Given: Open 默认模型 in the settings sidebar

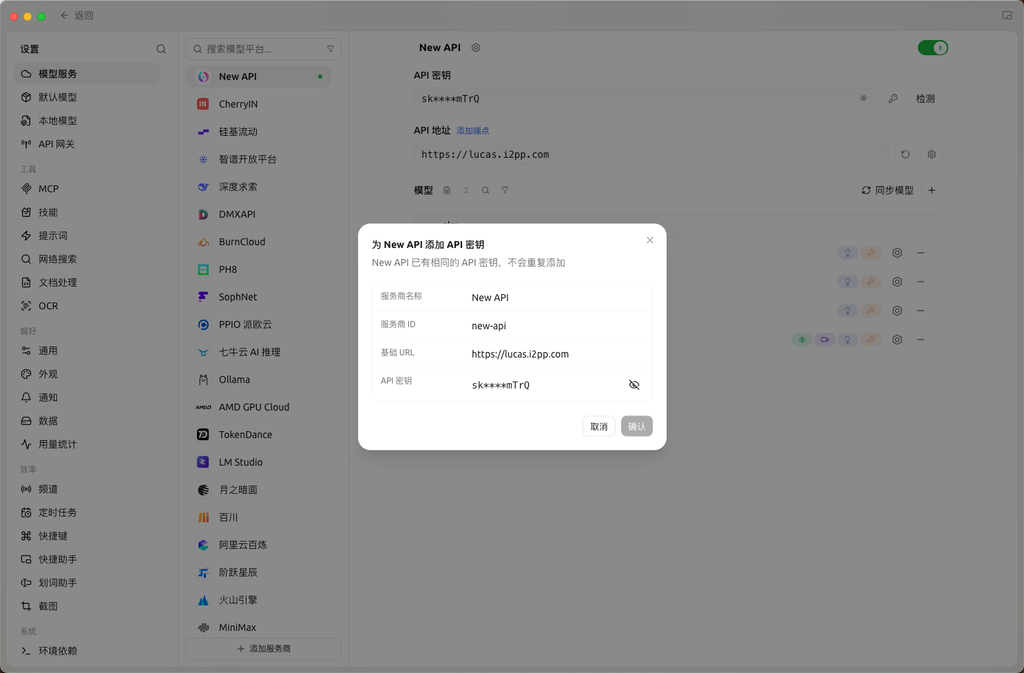Looking at the screenshot, I should 87,97.
